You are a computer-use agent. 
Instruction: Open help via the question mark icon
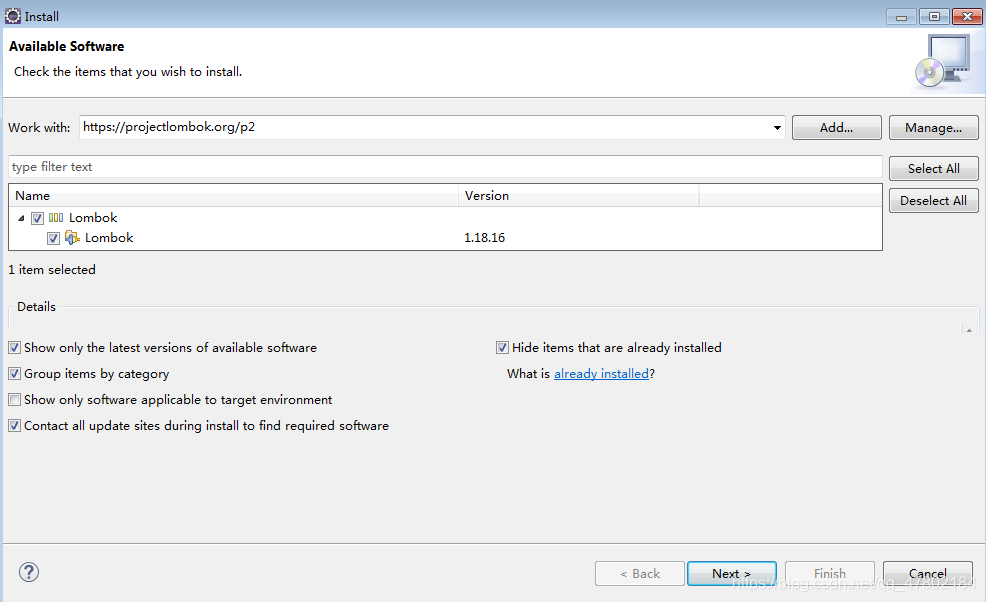point(28,572)
